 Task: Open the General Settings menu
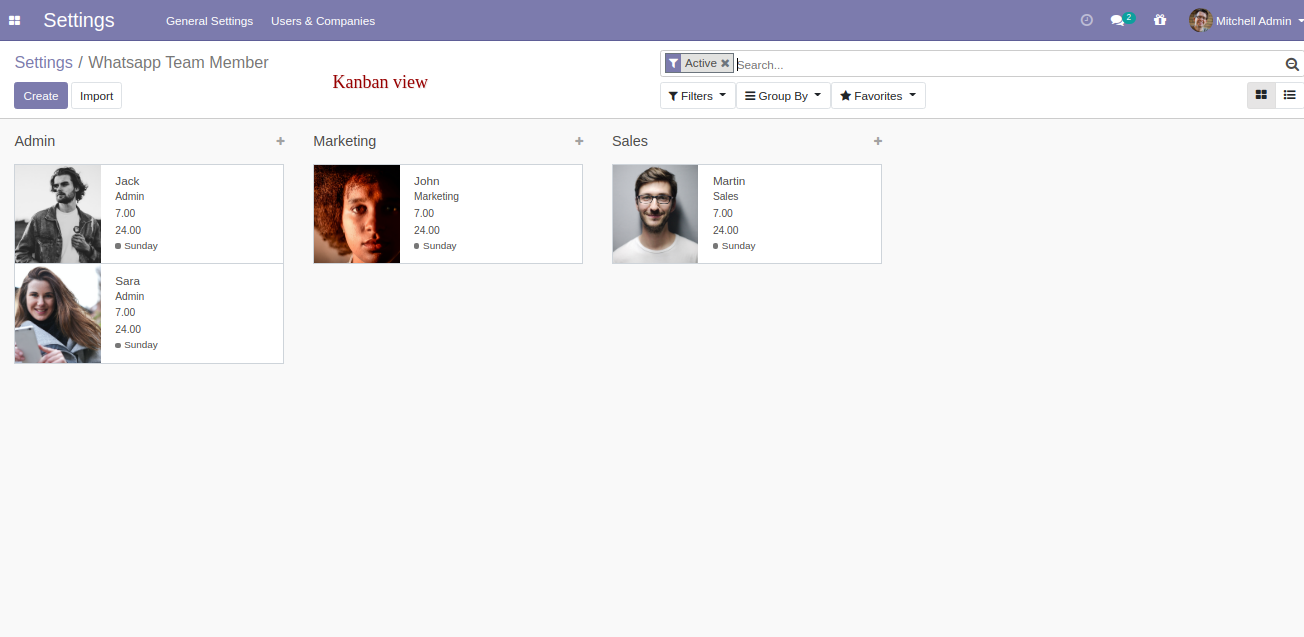[x=209, y=21]
